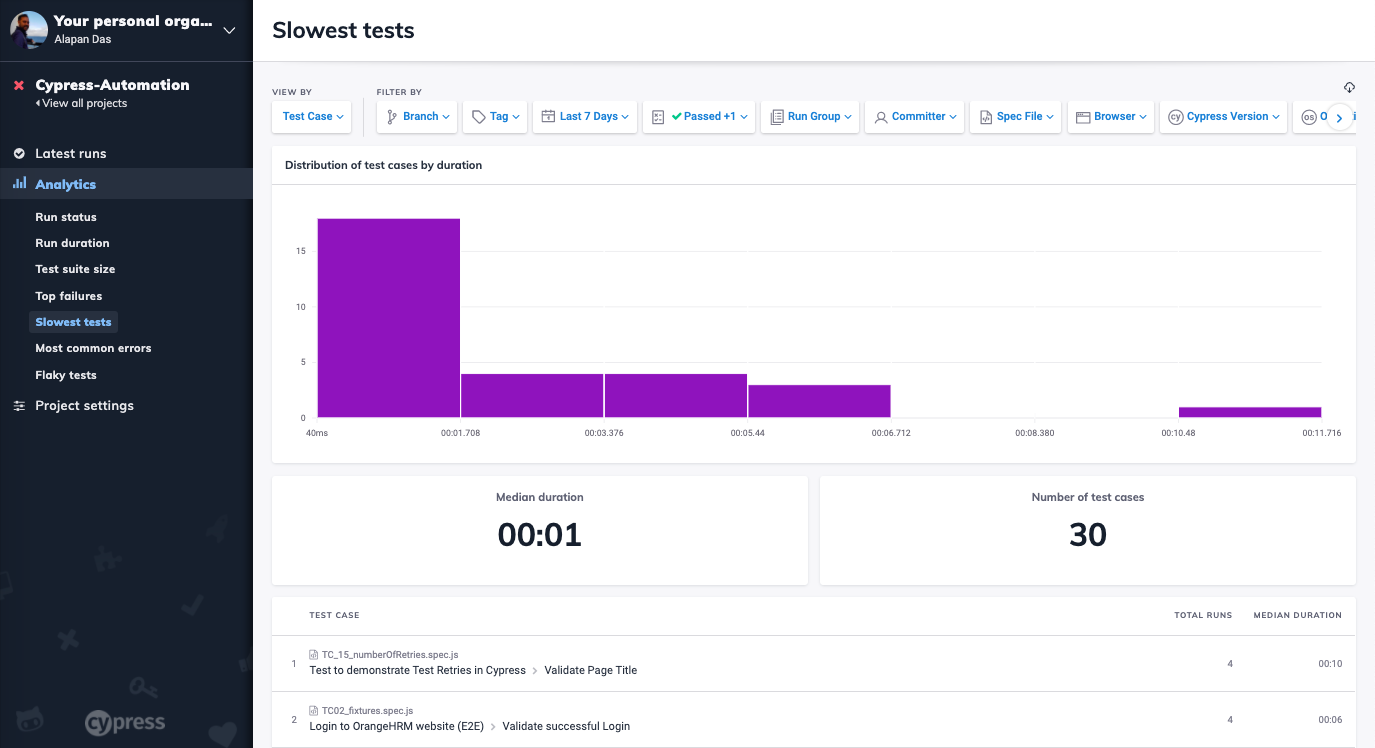Open Test suite size analytics
The height and width of the screenshot is (748, 1375).
pyautogui.click(x=75, y=269)
